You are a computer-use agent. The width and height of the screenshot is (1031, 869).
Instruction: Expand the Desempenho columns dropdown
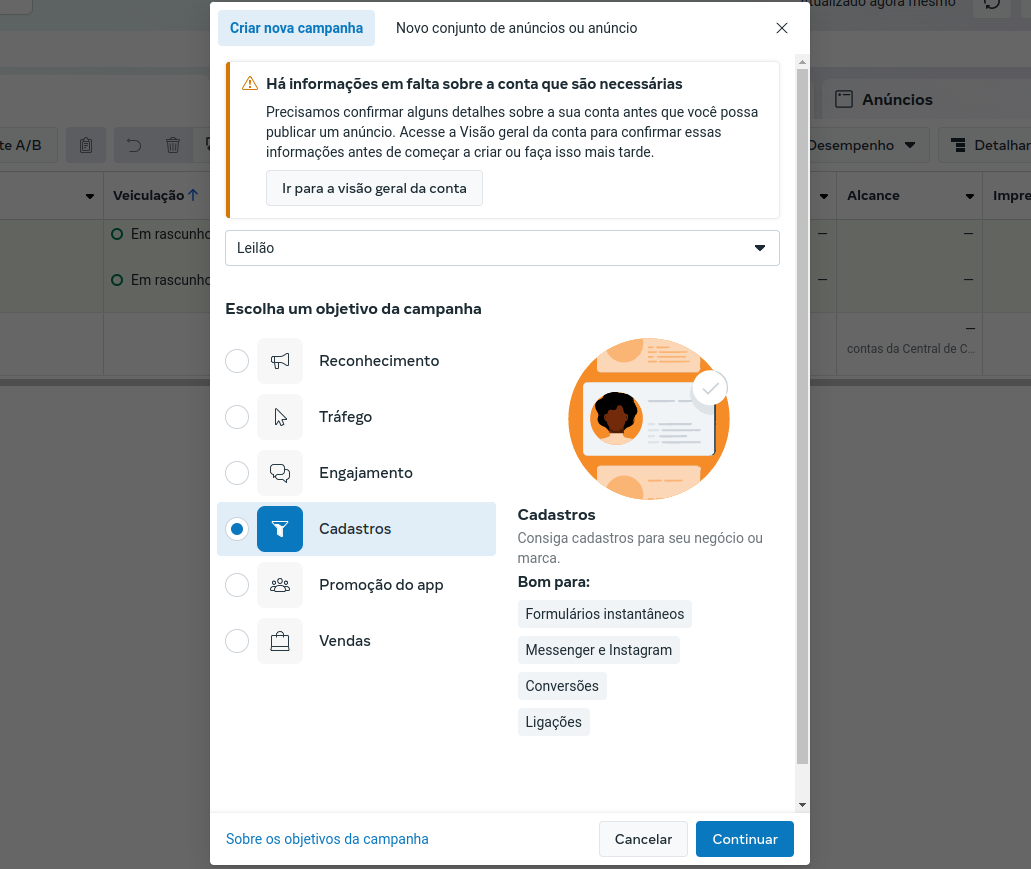(x=868, y=145)
